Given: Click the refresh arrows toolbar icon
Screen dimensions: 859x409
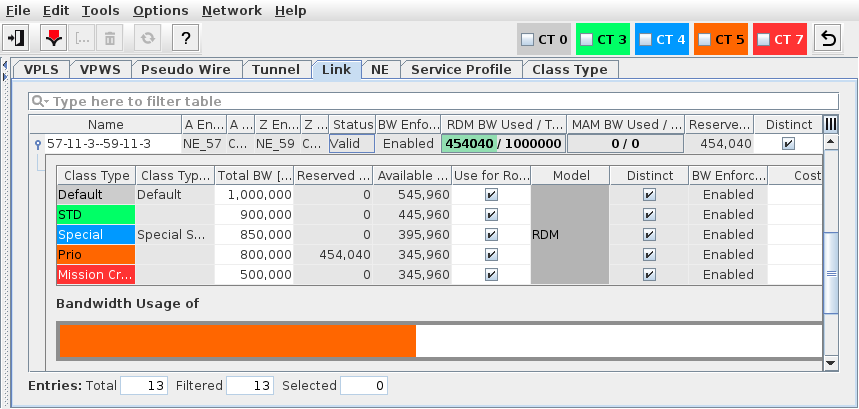Looking at the screenshot, I should pos(149,39).
